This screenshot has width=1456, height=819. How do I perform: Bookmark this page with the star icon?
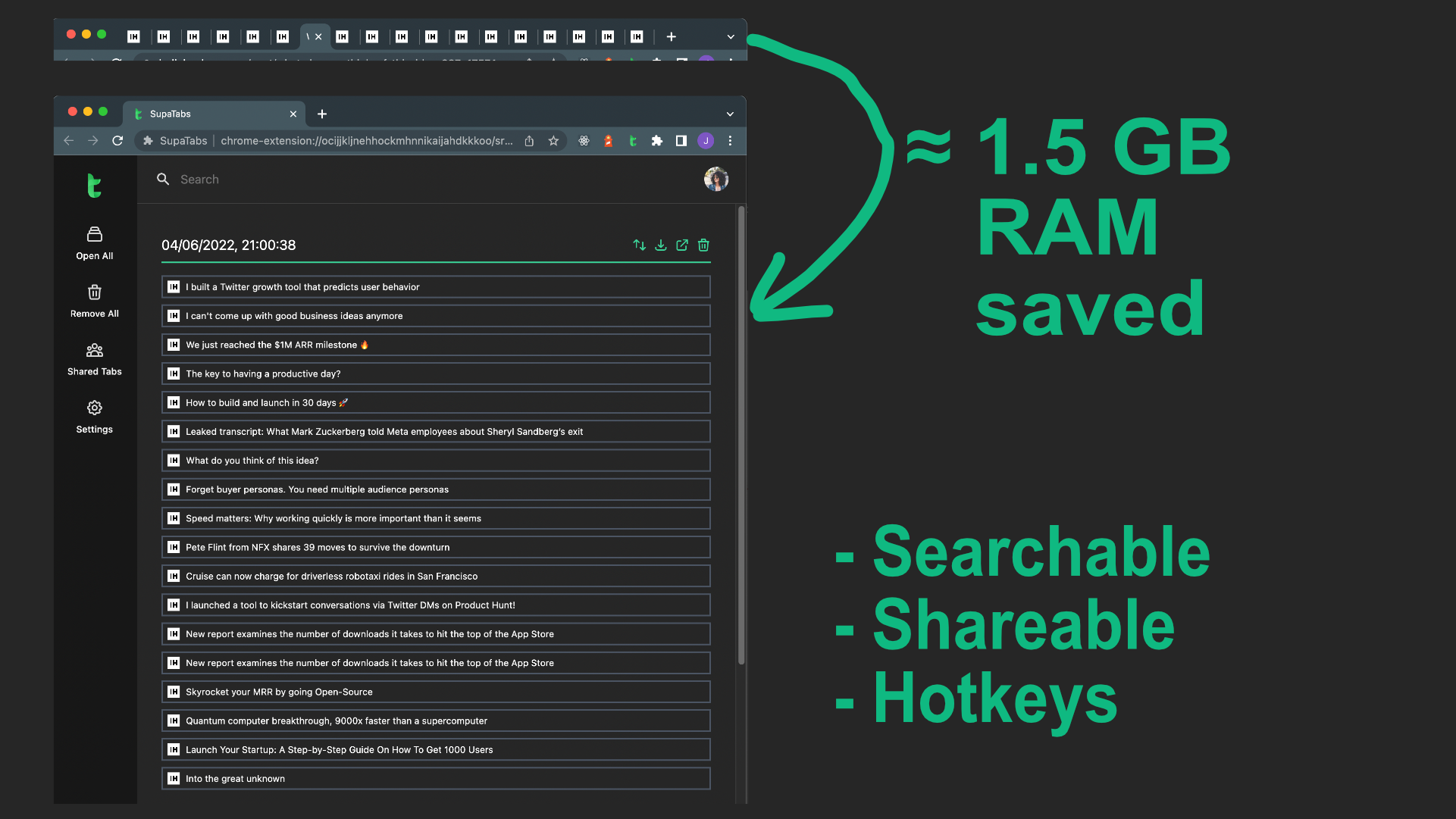(x=553, y=140)
